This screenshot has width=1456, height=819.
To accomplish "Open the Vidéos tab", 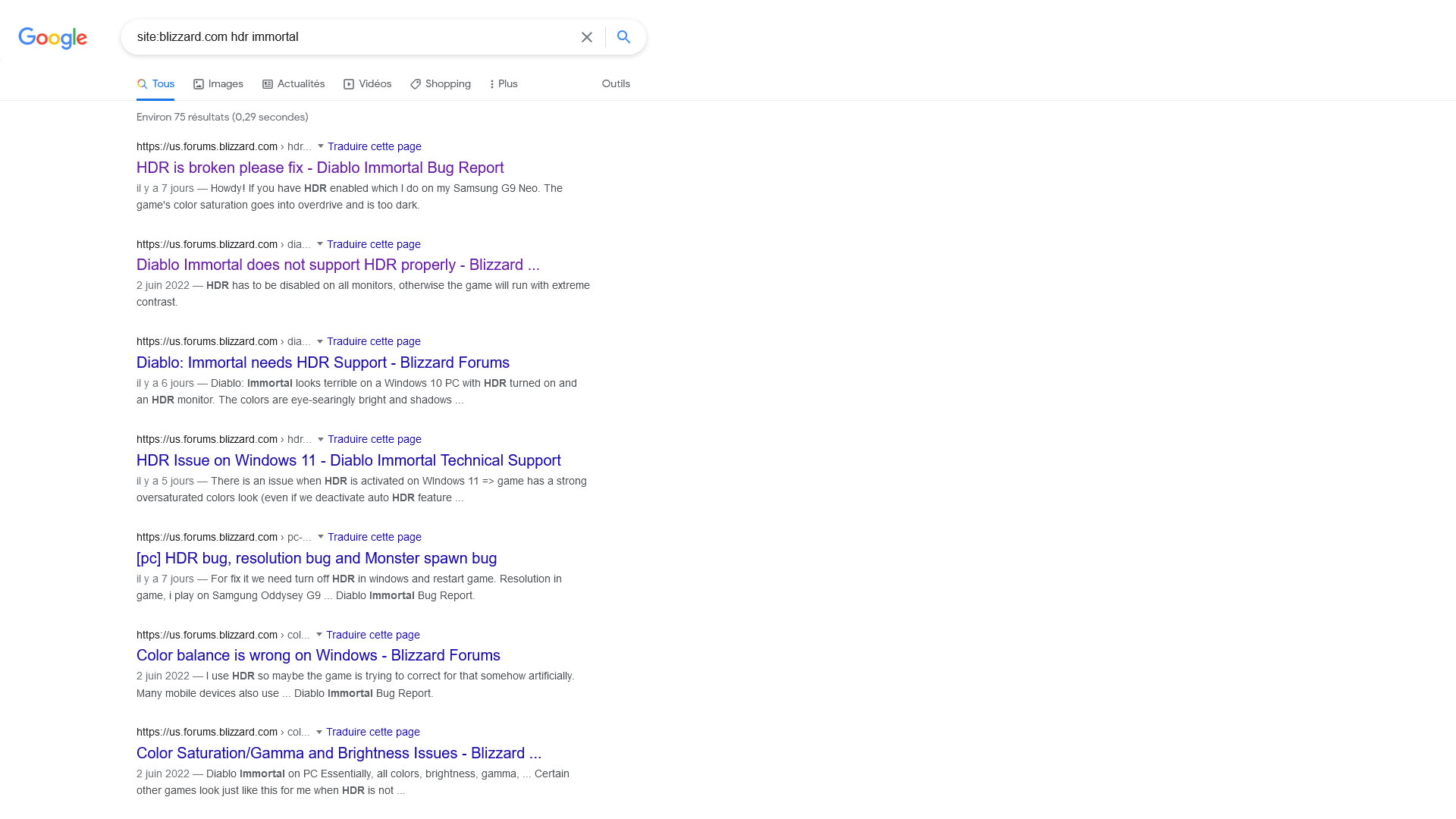I will click(368, 84).
